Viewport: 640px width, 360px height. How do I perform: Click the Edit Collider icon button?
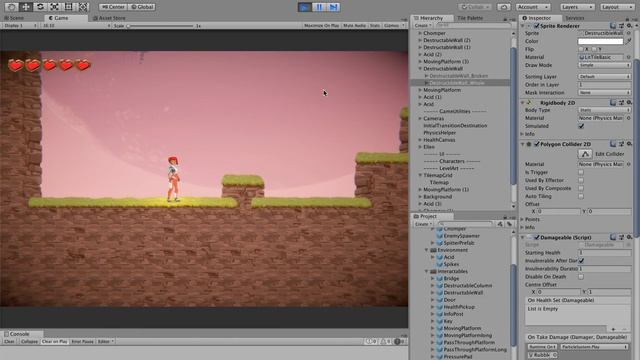point(585,154)
